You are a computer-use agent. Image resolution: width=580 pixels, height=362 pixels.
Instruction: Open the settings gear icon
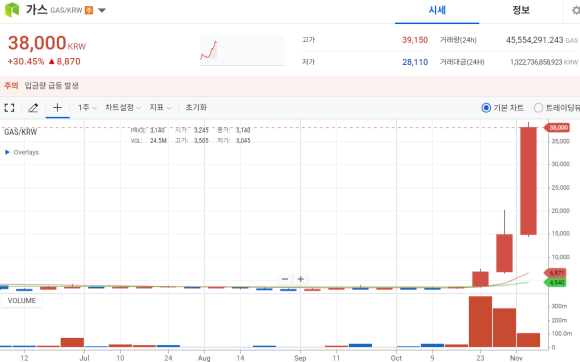tap(576, 10)
